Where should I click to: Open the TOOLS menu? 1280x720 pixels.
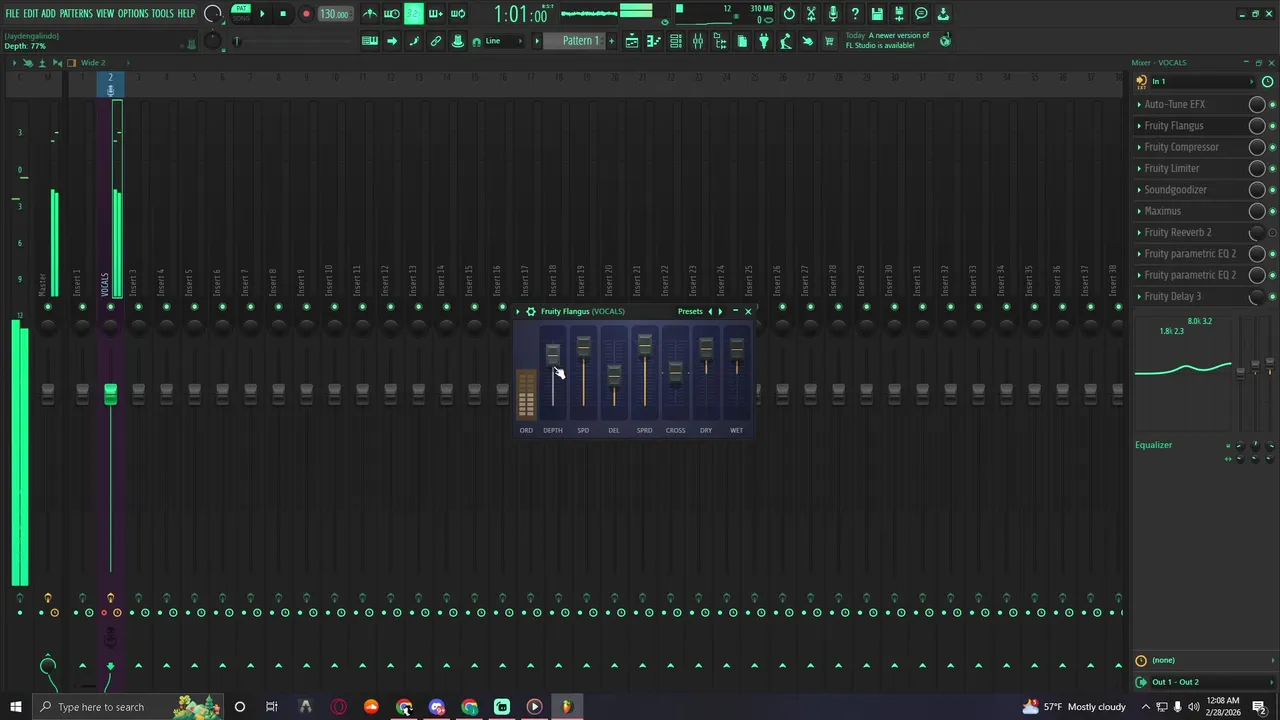(x=162, y=14)
